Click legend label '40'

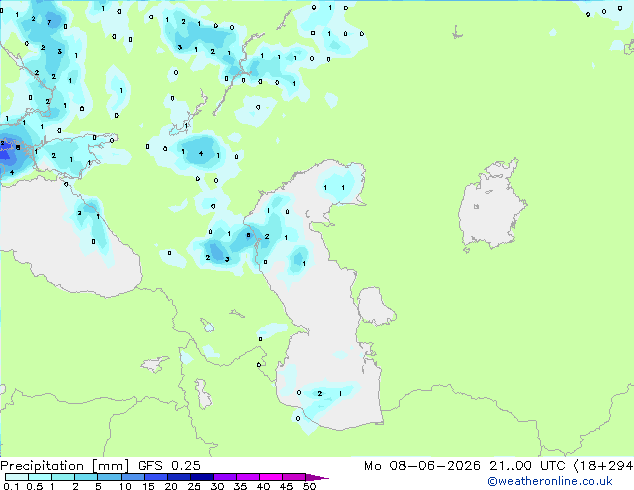[x=263, y=486]
